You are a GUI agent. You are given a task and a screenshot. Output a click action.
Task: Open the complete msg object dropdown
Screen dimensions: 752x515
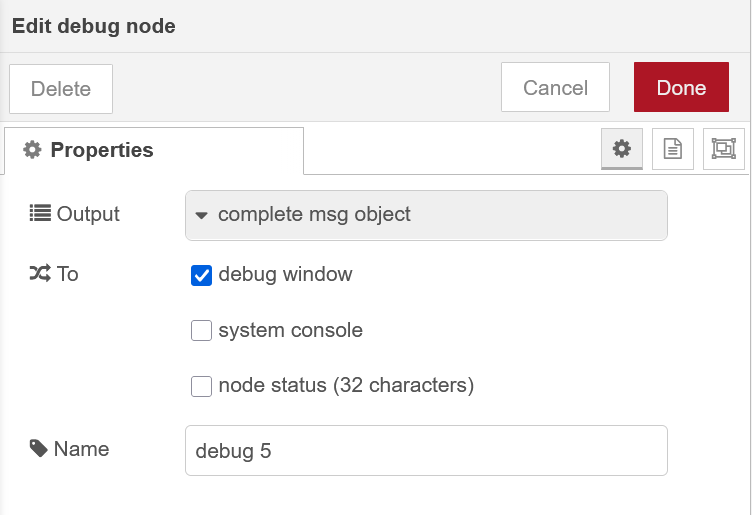pyautogui.click(x=426, y=214)
